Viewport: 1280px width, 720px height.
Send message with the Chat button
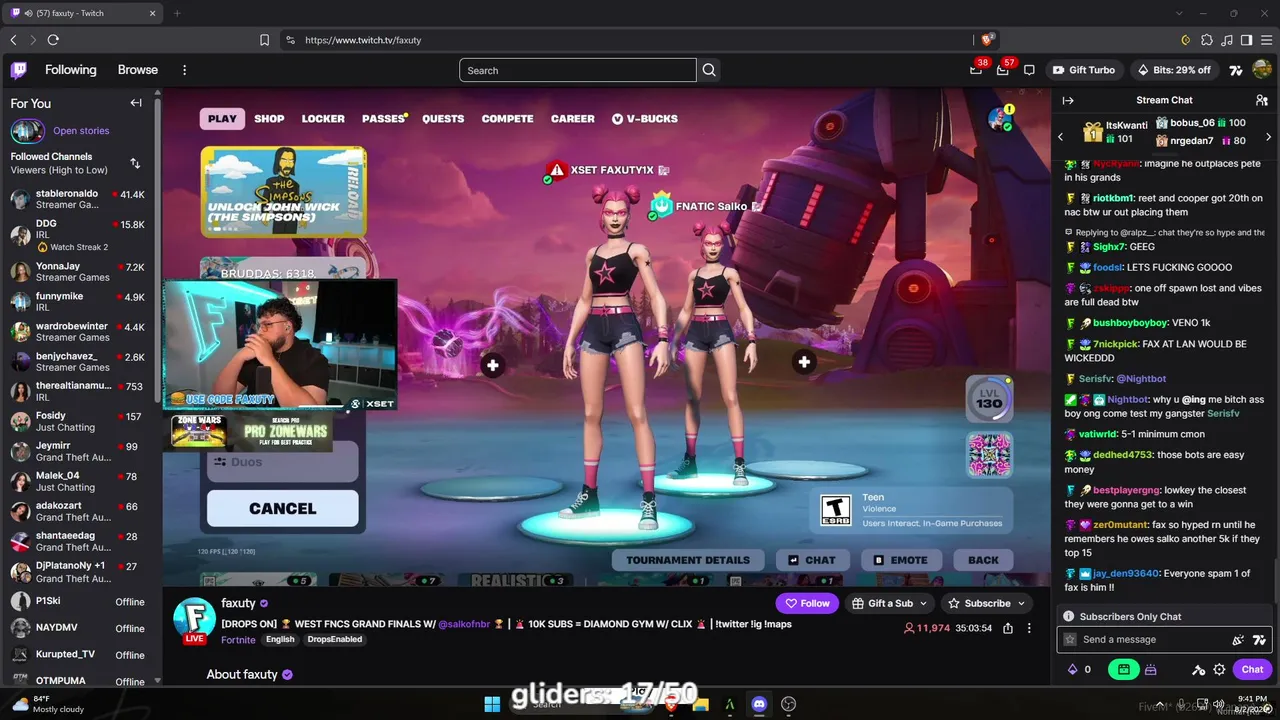1252,669
